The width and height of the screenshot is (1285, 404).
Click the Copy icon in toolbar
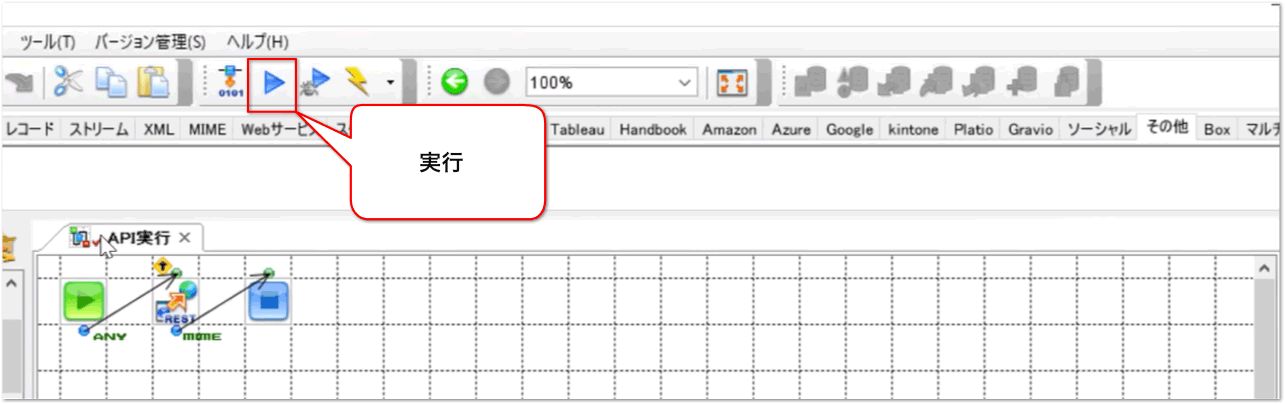pyautogui.click(x=110, y=83)
